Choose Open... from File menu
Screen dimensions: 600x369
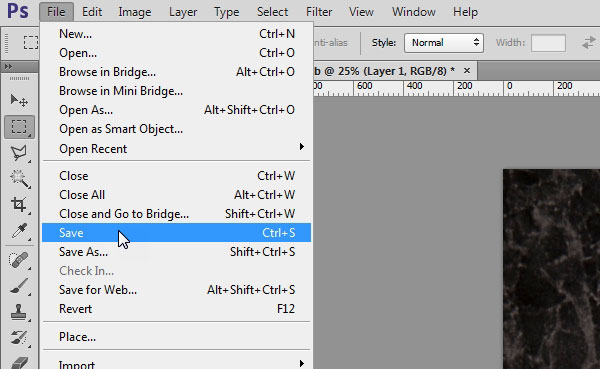[176, 52]
